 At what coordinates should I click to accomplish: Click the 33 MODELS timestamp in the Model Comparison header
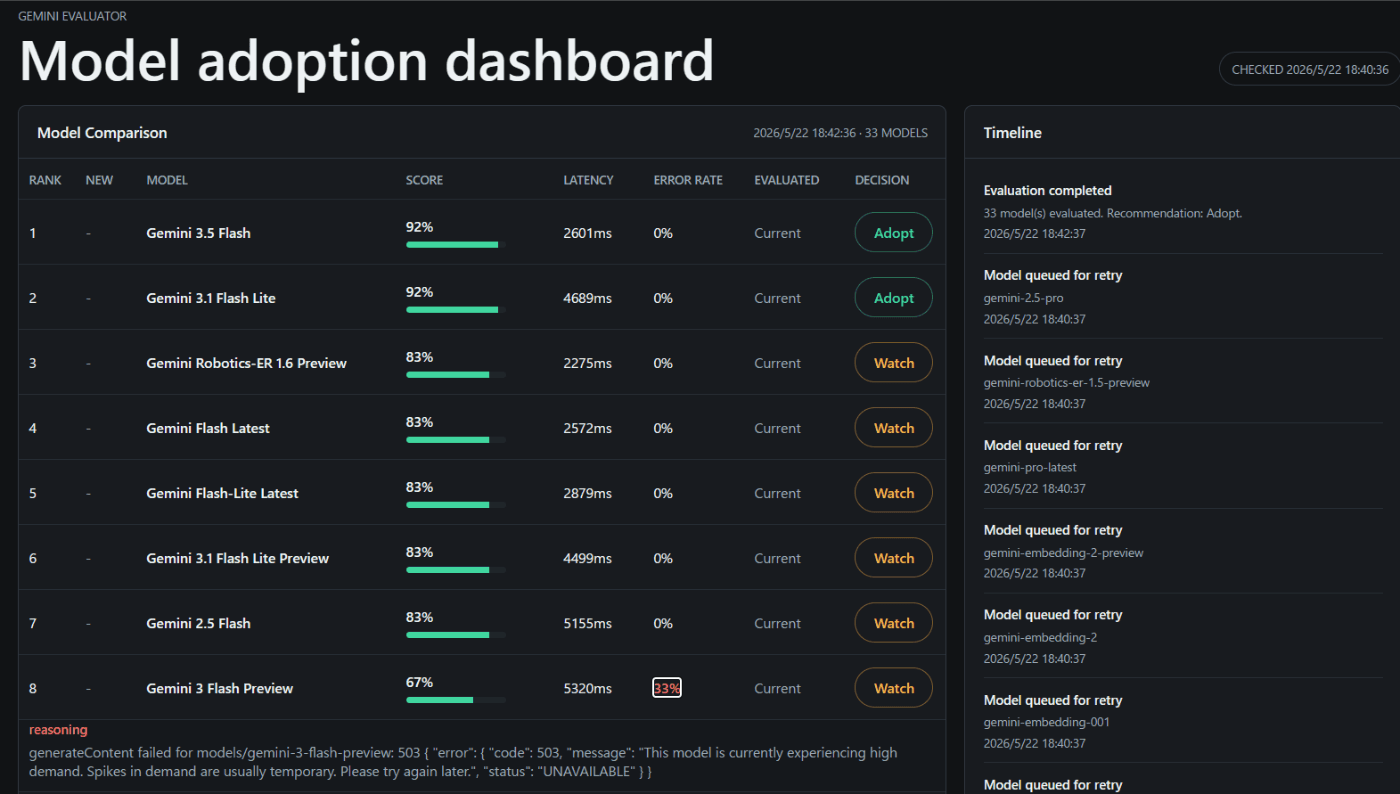[x=840, y=133]
